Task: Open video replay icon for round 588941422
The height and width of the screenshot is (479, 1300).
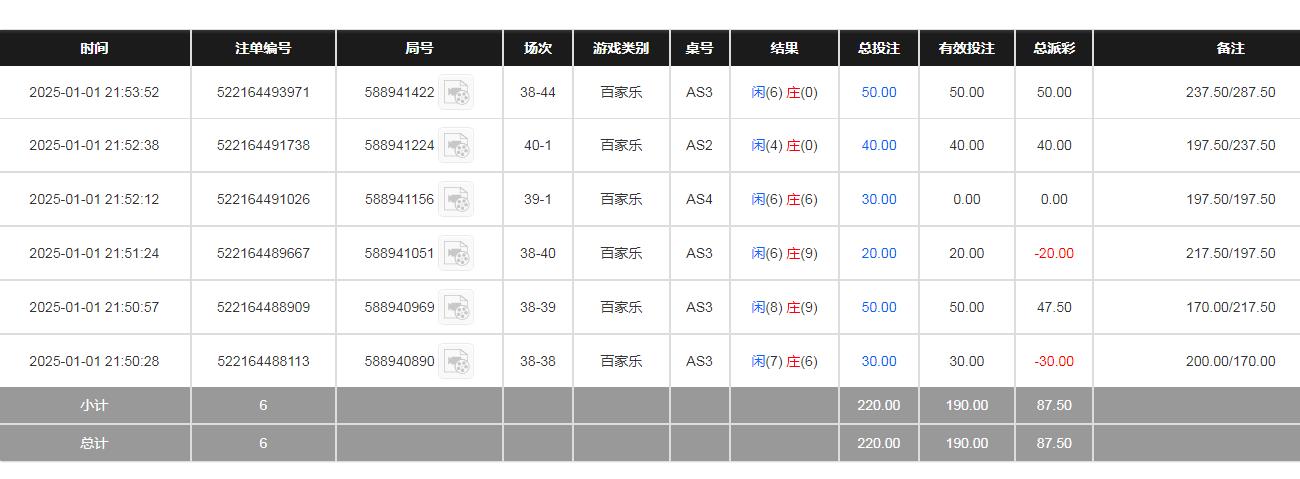Action: (x=457, y=93)
